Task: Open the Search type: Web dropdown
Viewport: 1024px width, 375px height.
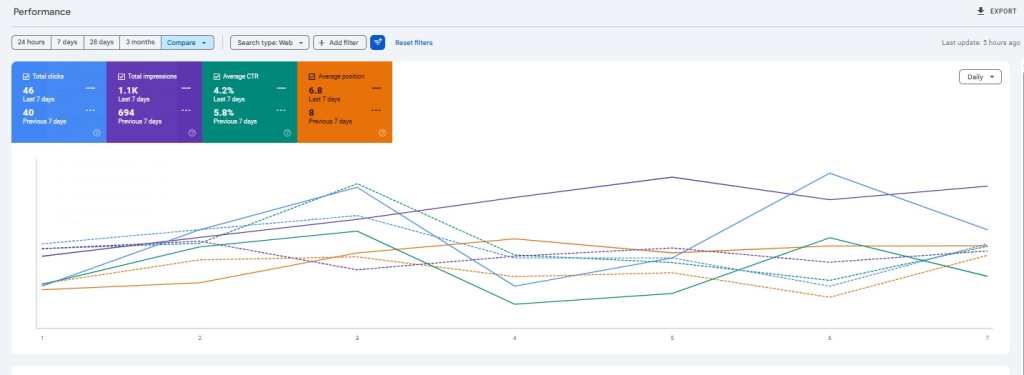Action: [x=269, y=42]
